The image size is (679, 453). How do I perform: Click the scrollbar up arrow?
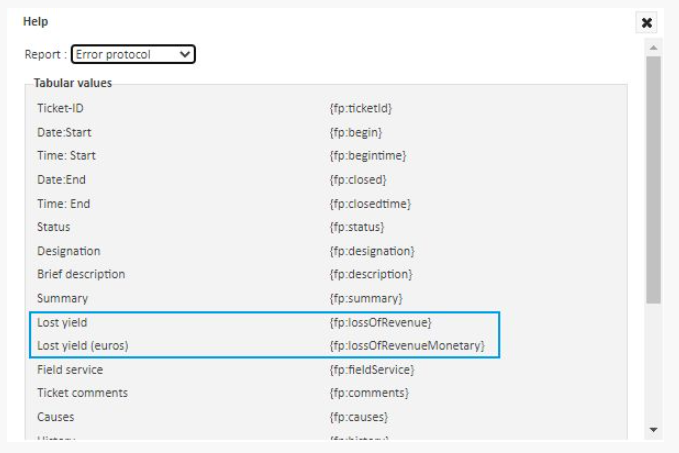(x=653, y=47)
